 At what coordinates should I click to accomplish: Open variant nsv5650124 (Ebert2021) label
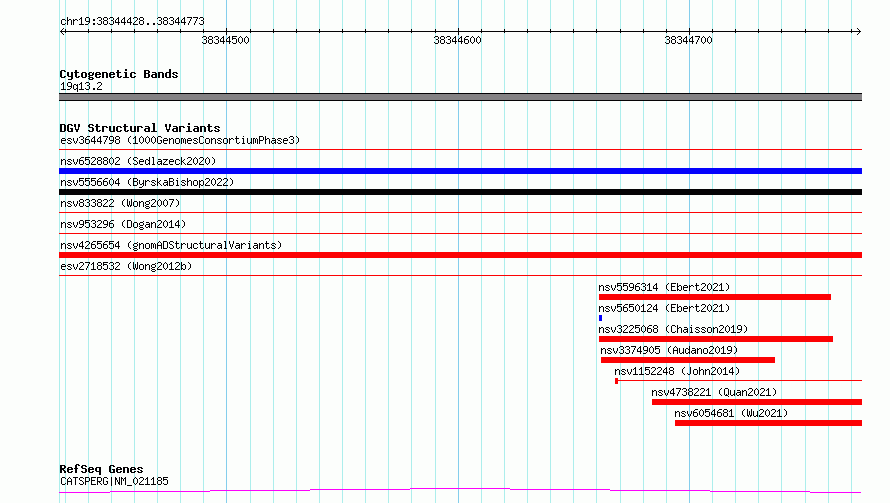pos(664,308)
